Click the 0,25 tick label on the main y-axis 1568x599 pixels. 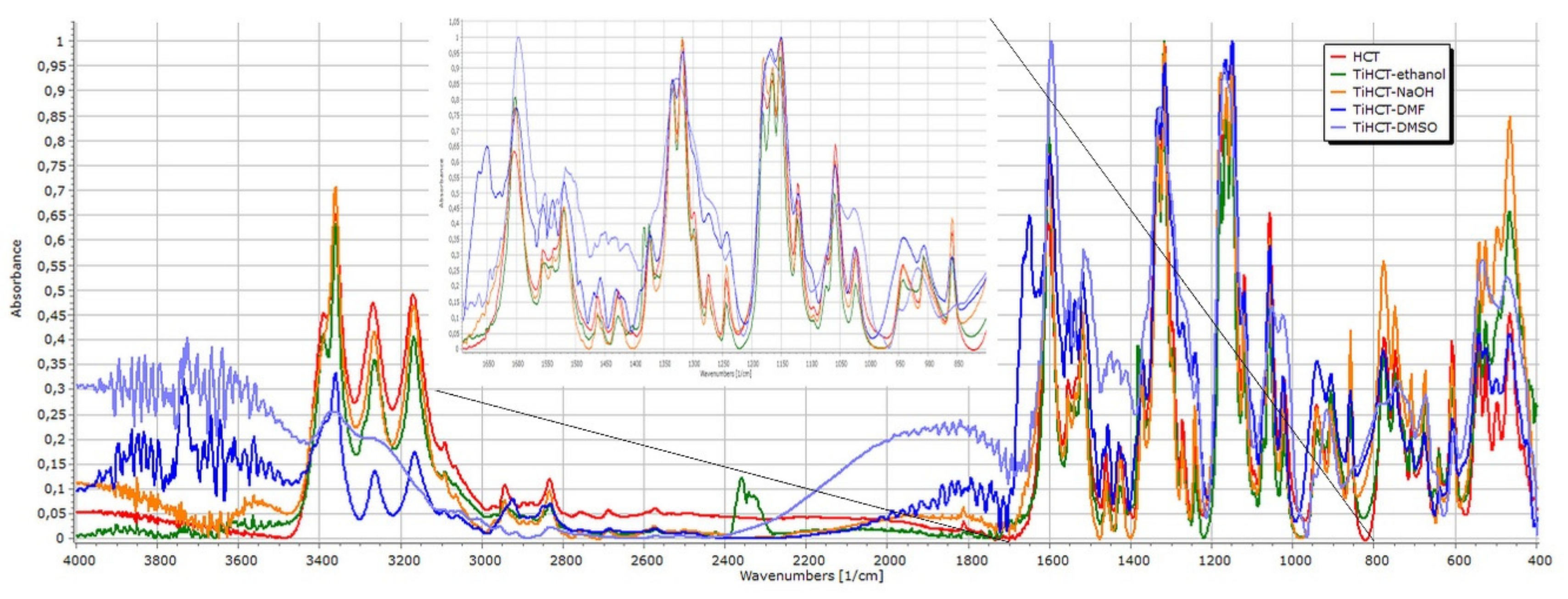click(x=50, y=414)
